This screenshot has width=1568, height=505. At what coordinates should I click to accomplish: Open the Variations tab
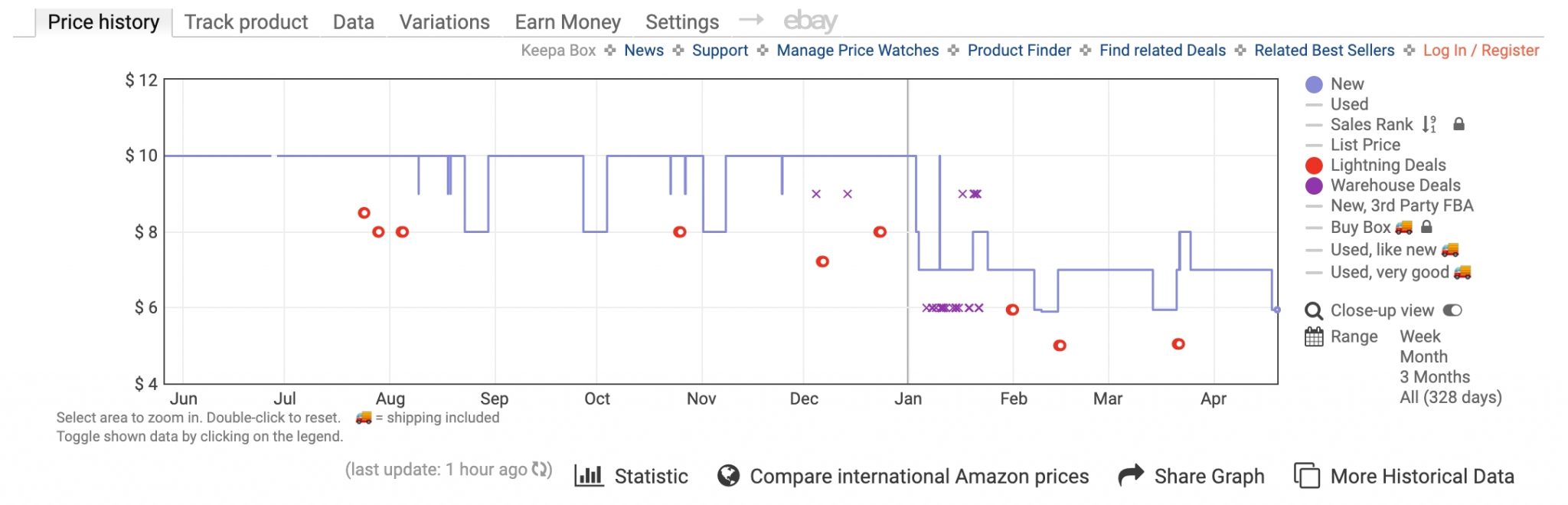click(x=444, y=22)
